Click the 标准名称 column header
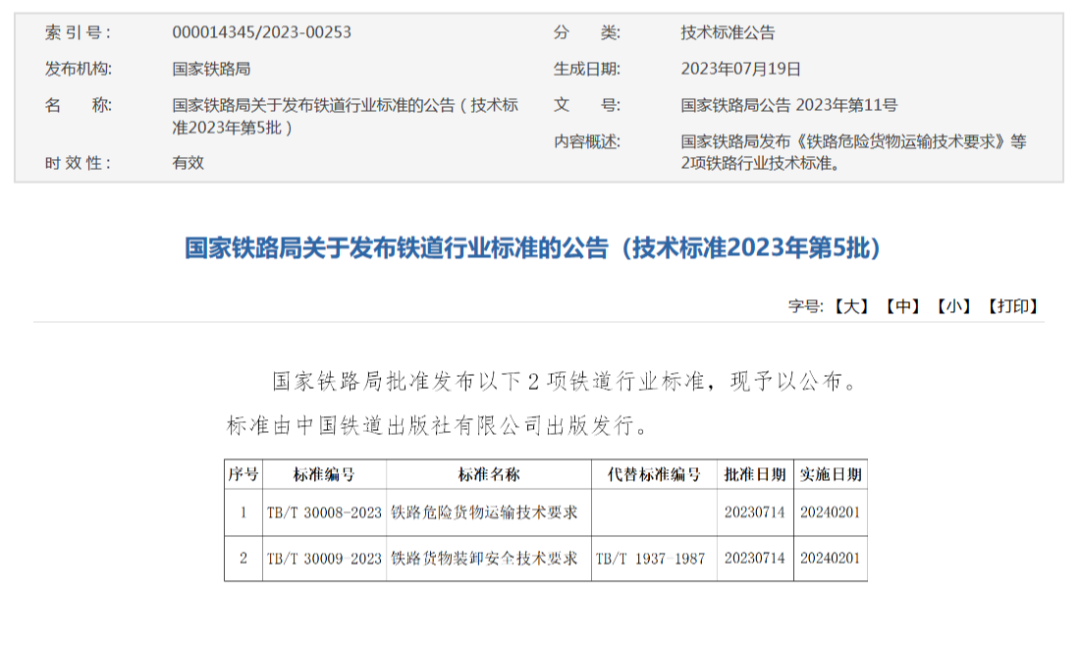Viewport: 1080px width, 648px height. [489, 474]
